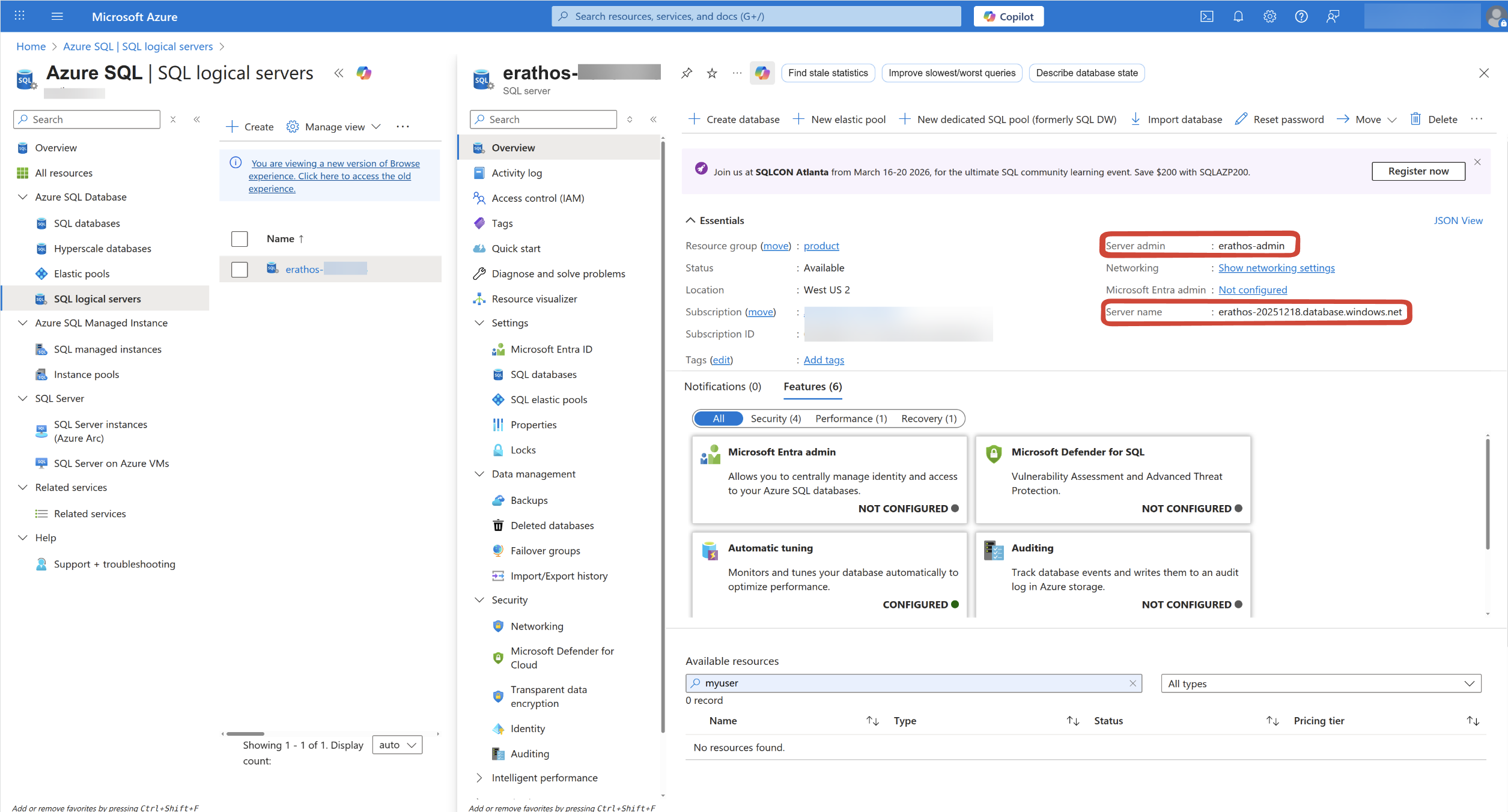
Task: Select the erathos server row checkbox
Action: point(240,270)
